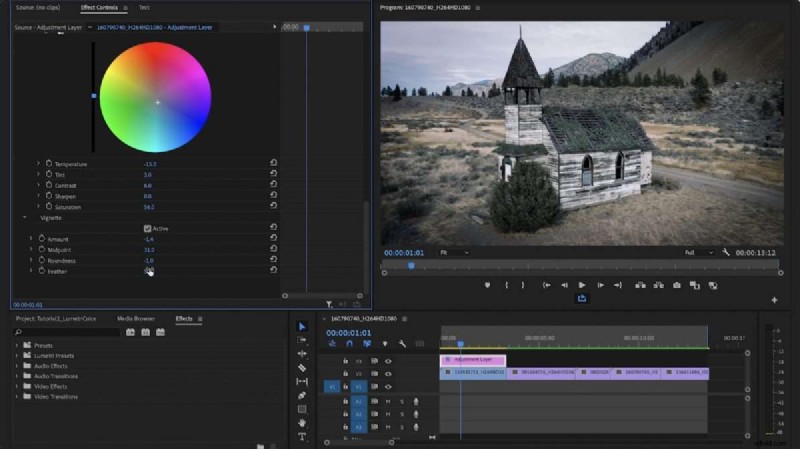The height and width of the screenshot is (449, 800).
Task: Step forward one frame
Action: coord(601,285)
